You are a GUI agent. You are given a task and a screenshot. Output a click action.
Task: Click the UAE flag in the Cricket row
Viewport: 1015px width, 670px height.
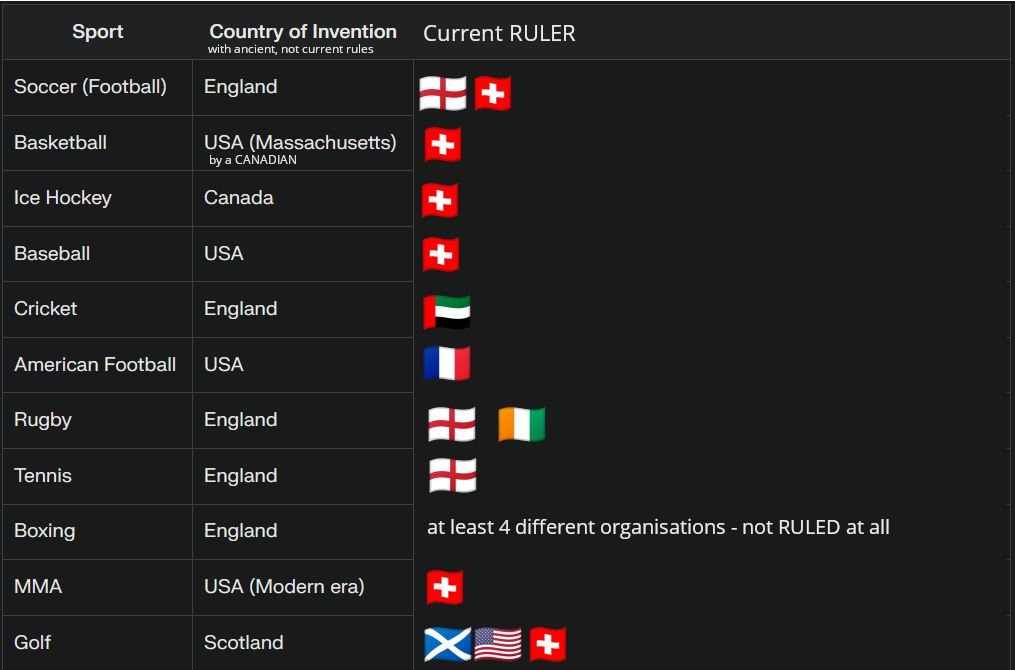point(447,312)
